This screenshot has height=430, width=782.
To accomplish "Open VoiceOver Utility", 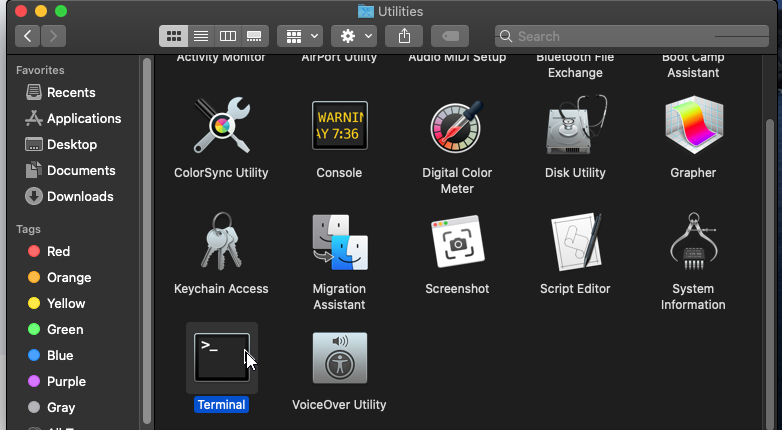I will pyautogui.click(x=339, y=357).
